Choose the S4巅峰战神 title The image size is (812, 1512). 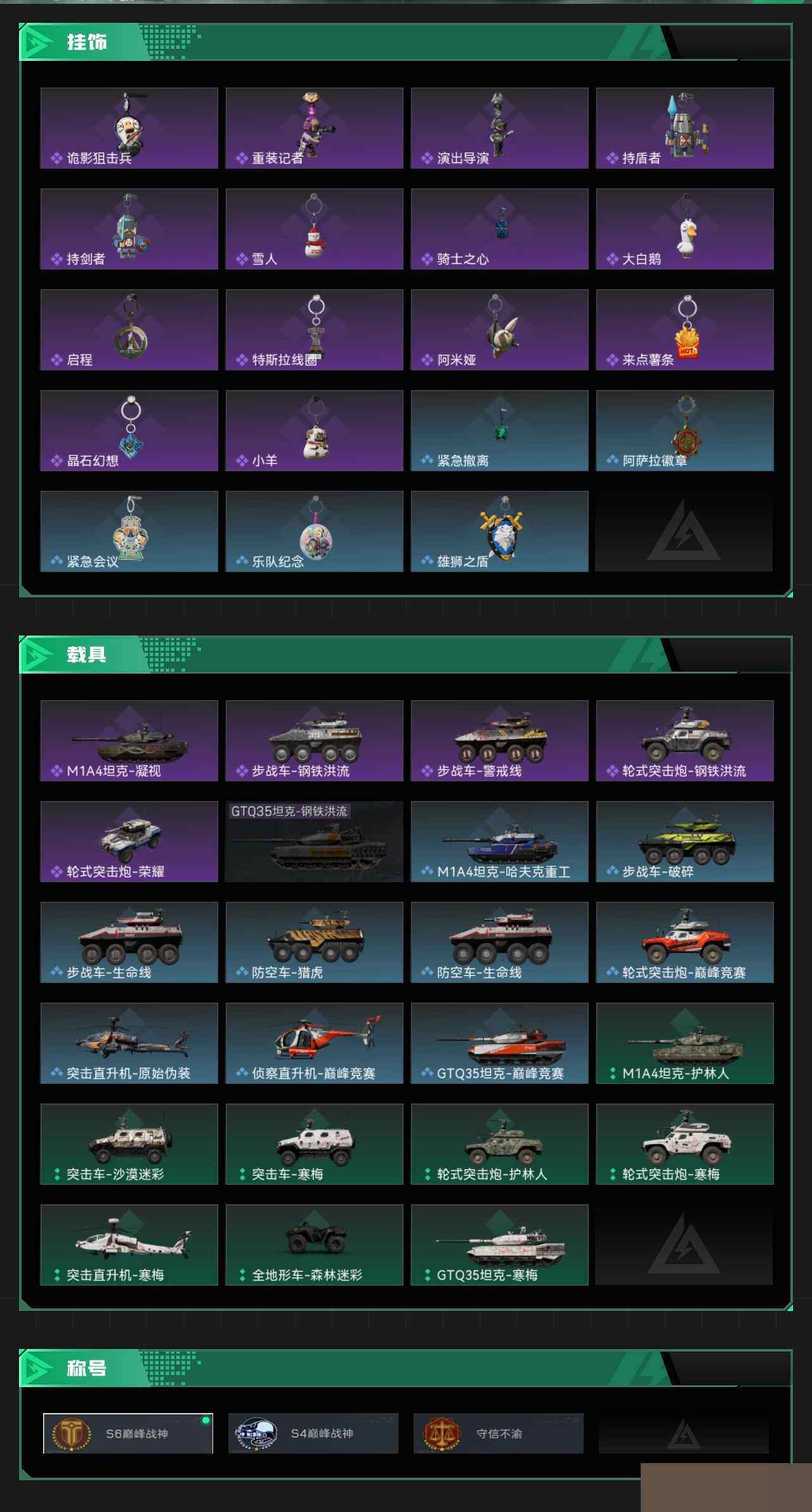[313, 1433]
